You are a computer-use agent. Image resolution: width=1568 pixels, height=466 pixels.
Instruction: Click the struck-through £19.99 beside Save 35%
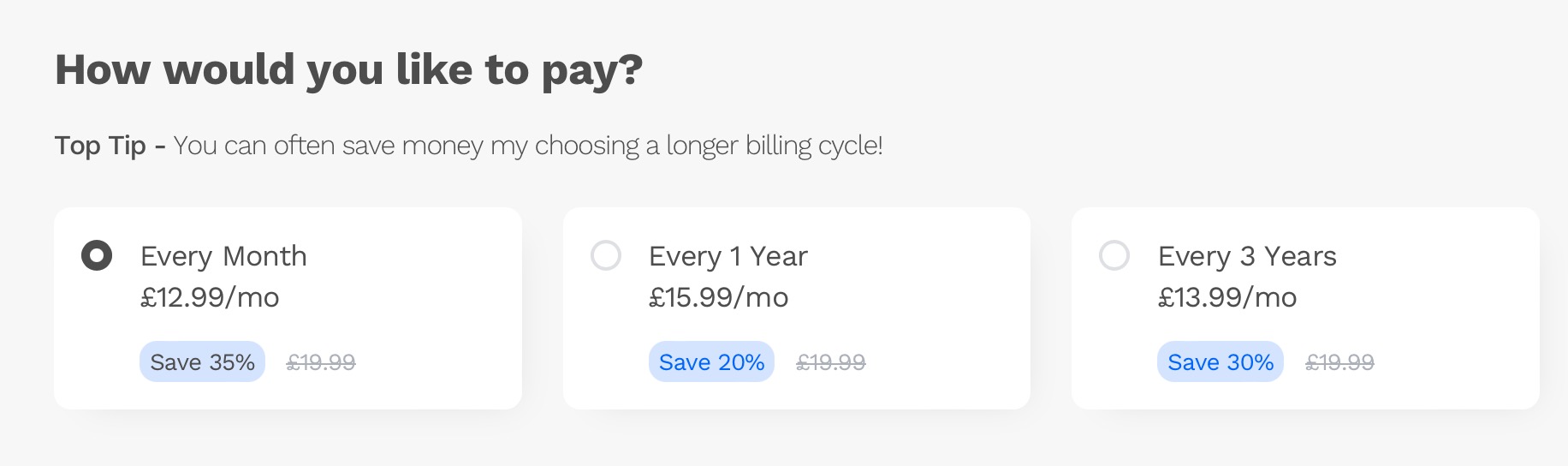click(x=321, y=362)
